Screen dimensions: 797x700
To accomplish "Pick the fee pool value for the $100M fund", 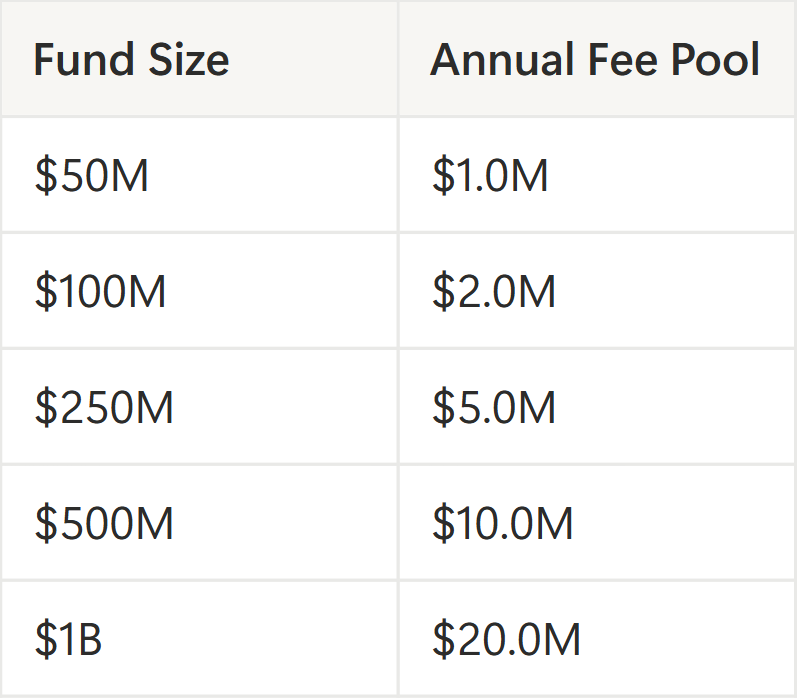I will point(493,293).
